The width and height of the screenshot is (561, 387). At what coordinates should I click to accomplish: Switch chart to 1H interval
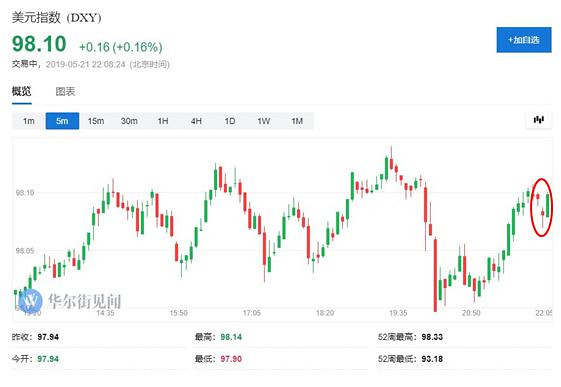163,121
